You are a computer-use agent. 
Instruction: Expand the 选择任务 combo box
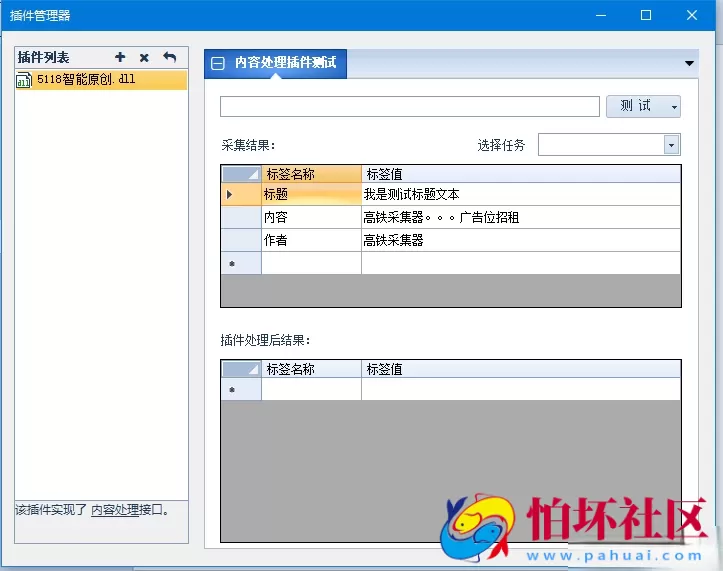point(671,145)
